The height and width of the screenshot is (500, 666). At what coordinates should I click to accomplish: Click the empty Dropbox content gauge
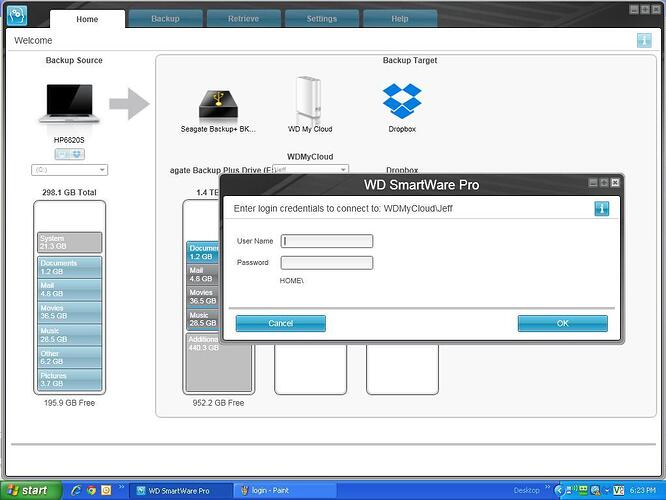tap(402, 369)
